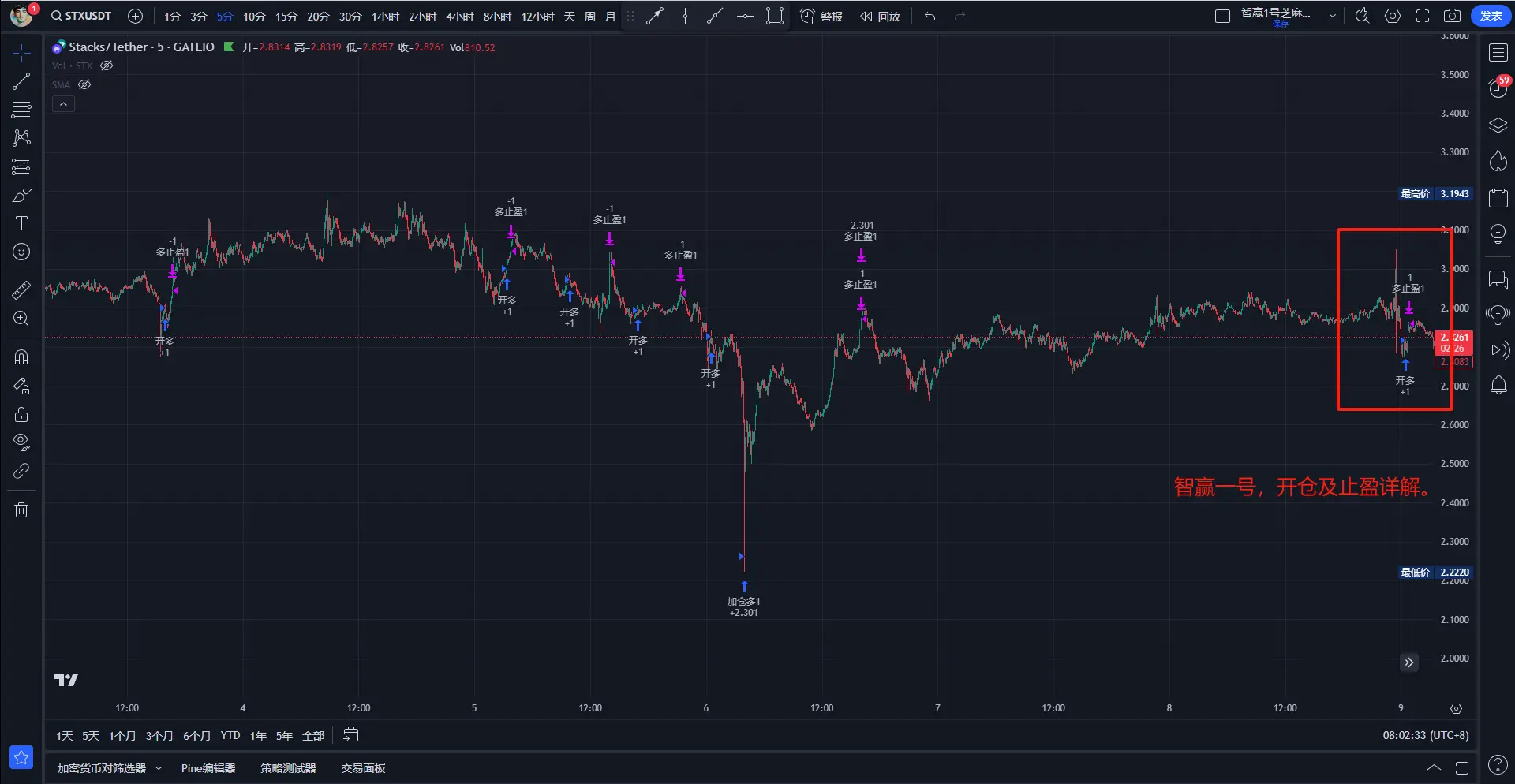Image resolution: width=1515 pixels, height=784 pixels.
Task: Open time axis settings gear
Action: [x=1456, y=708]
